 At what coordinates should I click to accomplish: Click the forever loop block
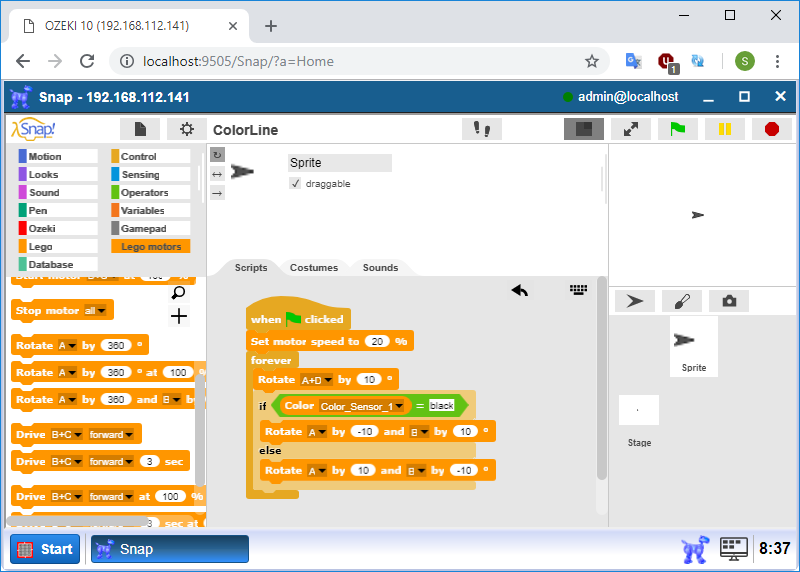tap(271, 360)
